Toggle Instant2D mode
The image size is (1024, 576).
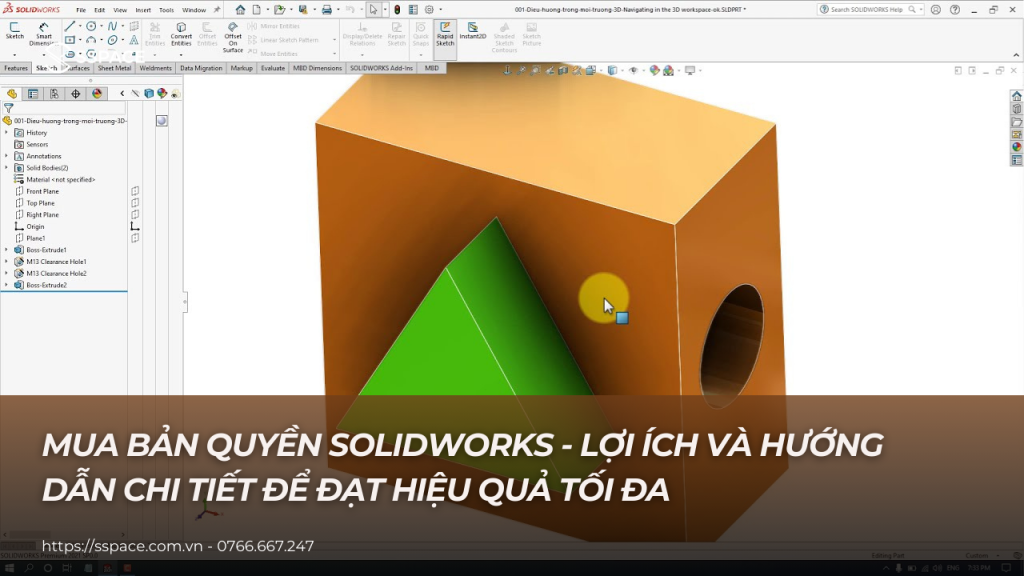[x=473, y=31]
